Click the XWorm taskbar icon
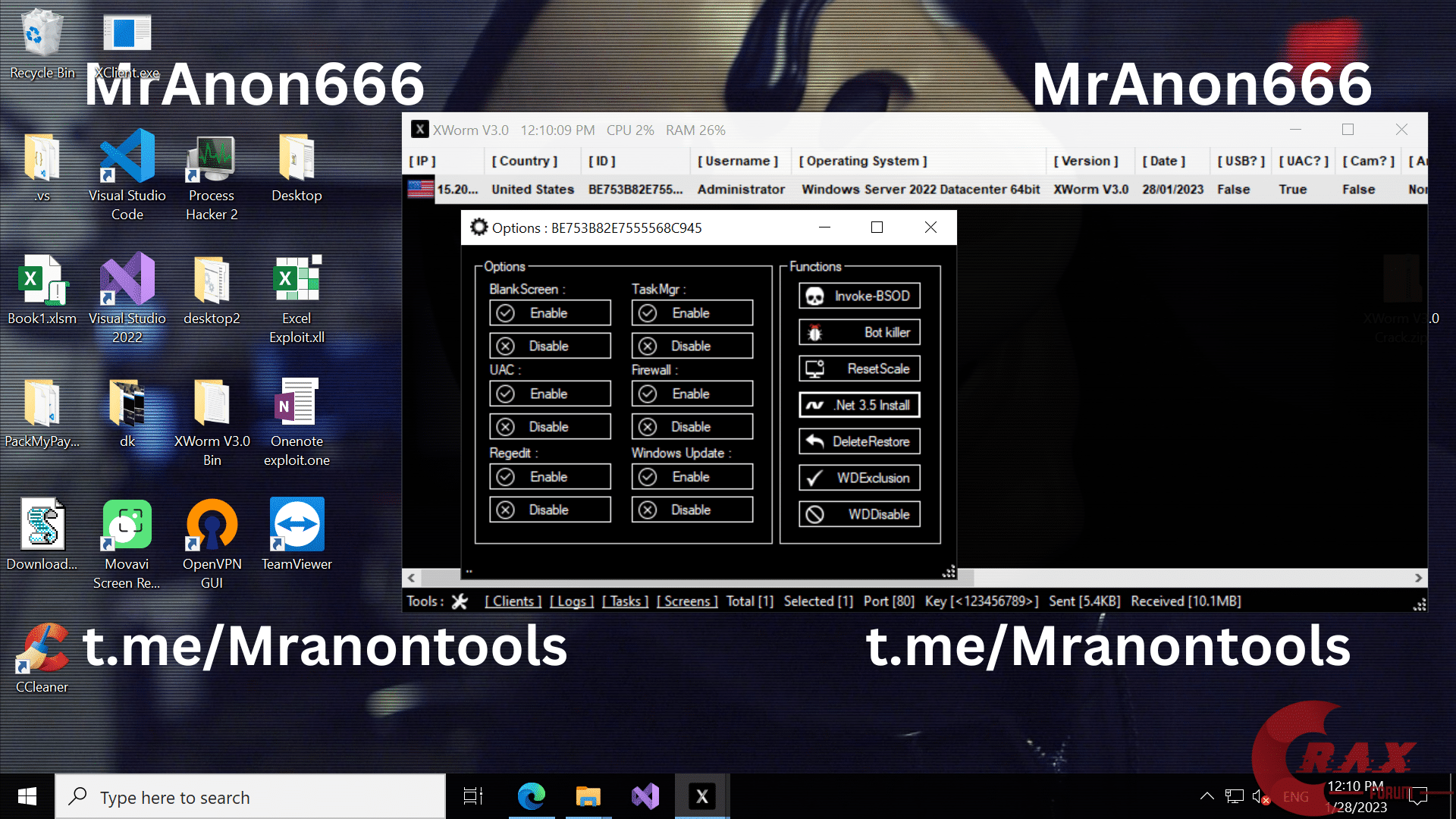1456x819 pixels. (x=701, y=796)
